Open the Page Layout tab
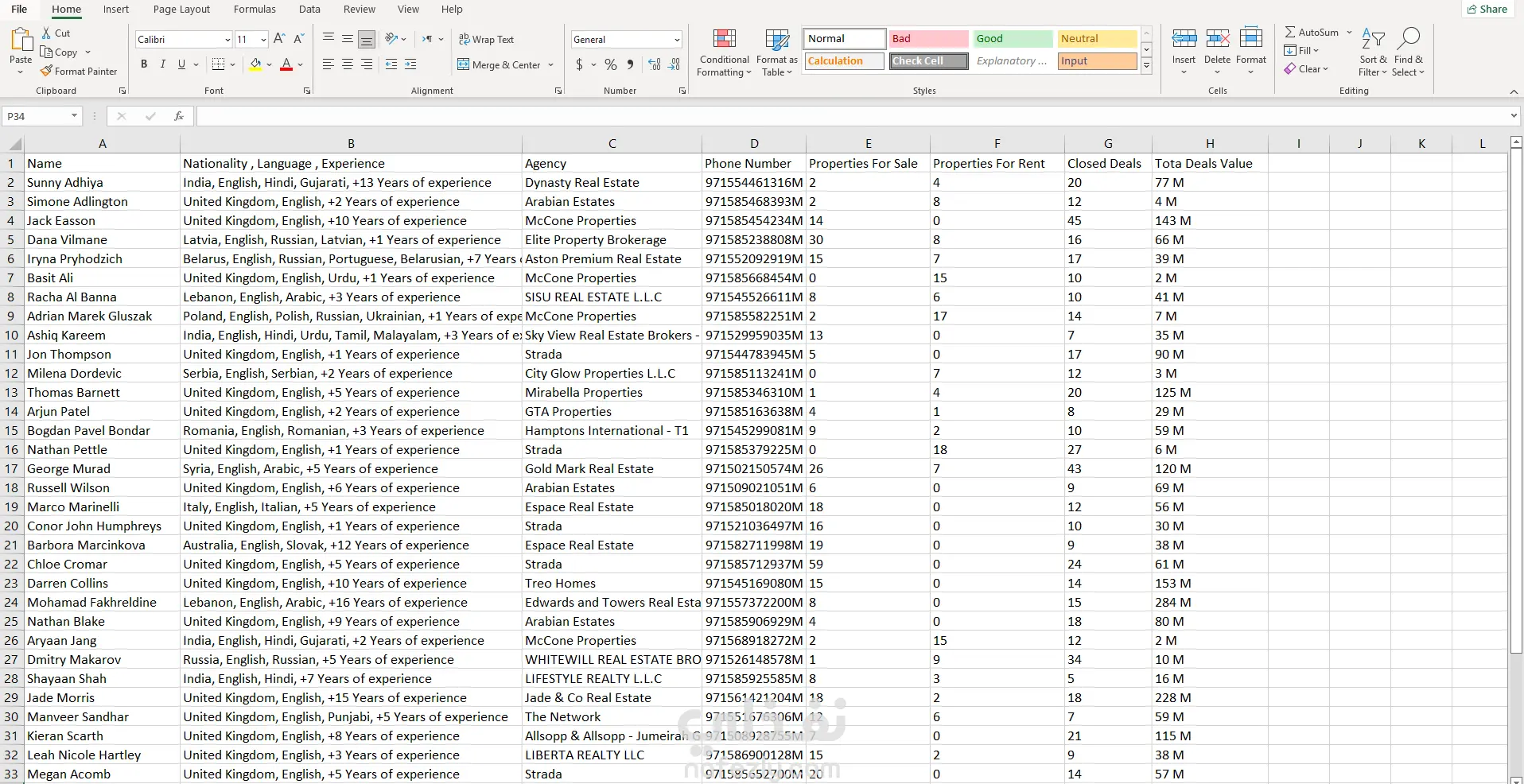Screen dimensions: 1524x784 181,10
